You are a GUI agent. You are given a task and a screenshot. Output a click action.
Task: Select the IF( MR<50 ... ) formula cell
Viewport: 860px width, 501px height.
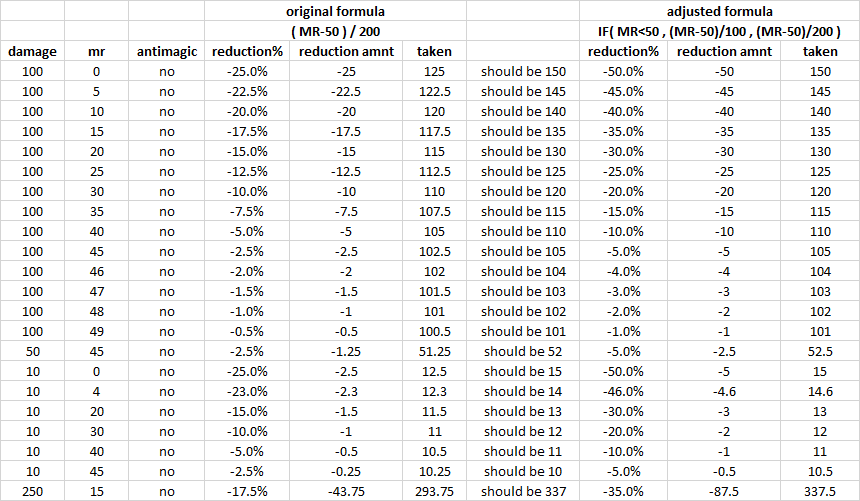pyautogui.click(x=721, y=31)
